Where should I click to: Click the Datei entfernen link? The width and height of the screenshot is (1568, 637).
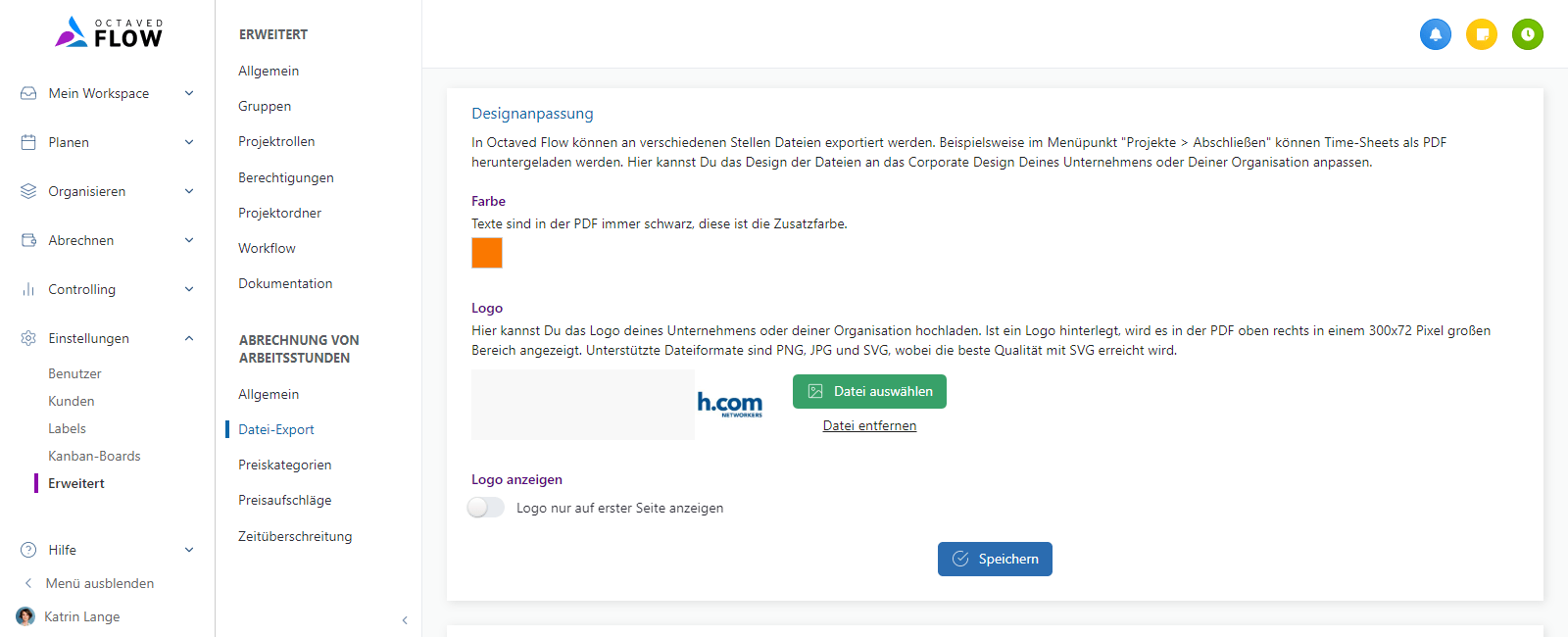[x=869, y=425]
